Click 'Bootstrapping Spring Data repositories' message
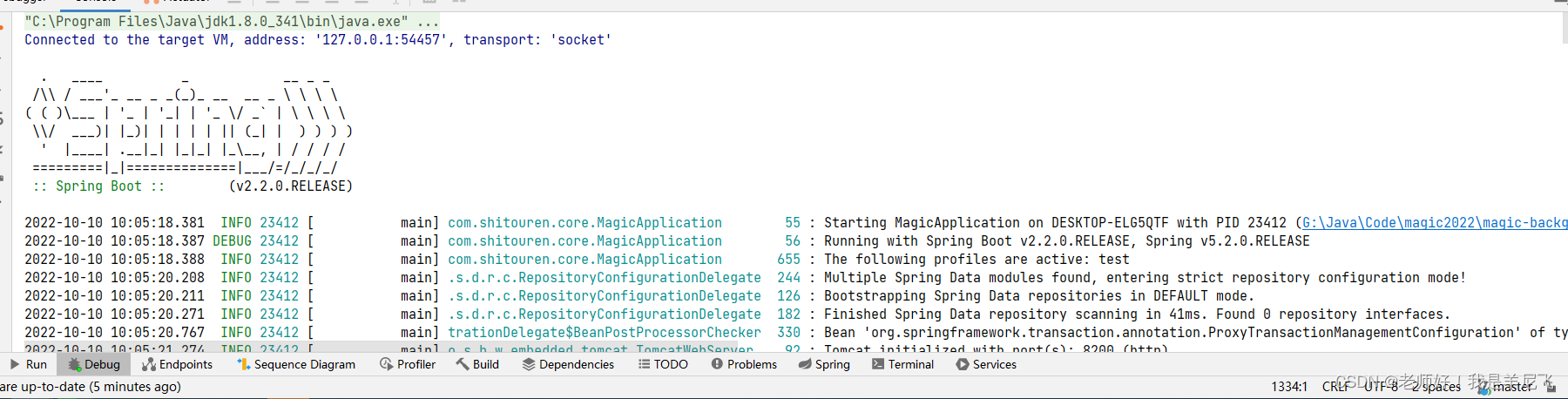This screenshot has height=399, width=1568. [1039, 296]
